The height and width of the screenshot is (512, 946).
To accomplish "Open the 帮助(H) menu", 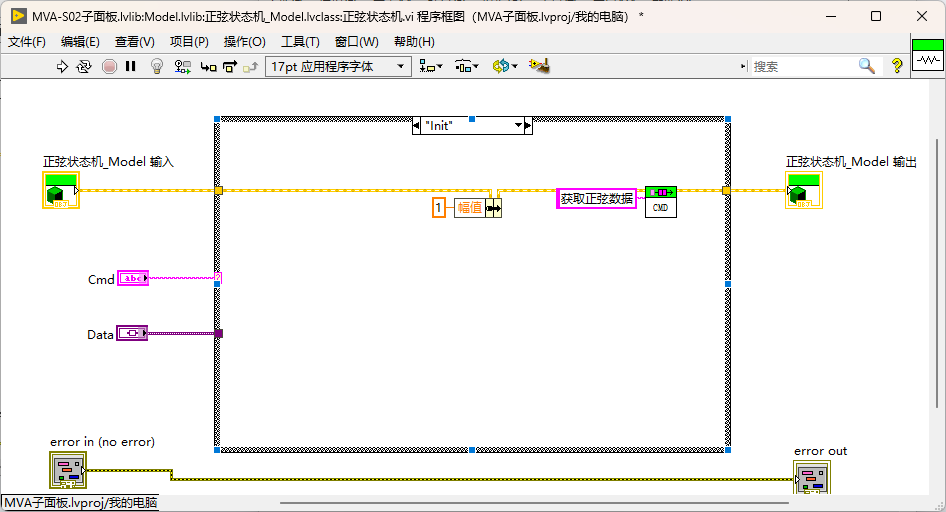I will point(414,42).
